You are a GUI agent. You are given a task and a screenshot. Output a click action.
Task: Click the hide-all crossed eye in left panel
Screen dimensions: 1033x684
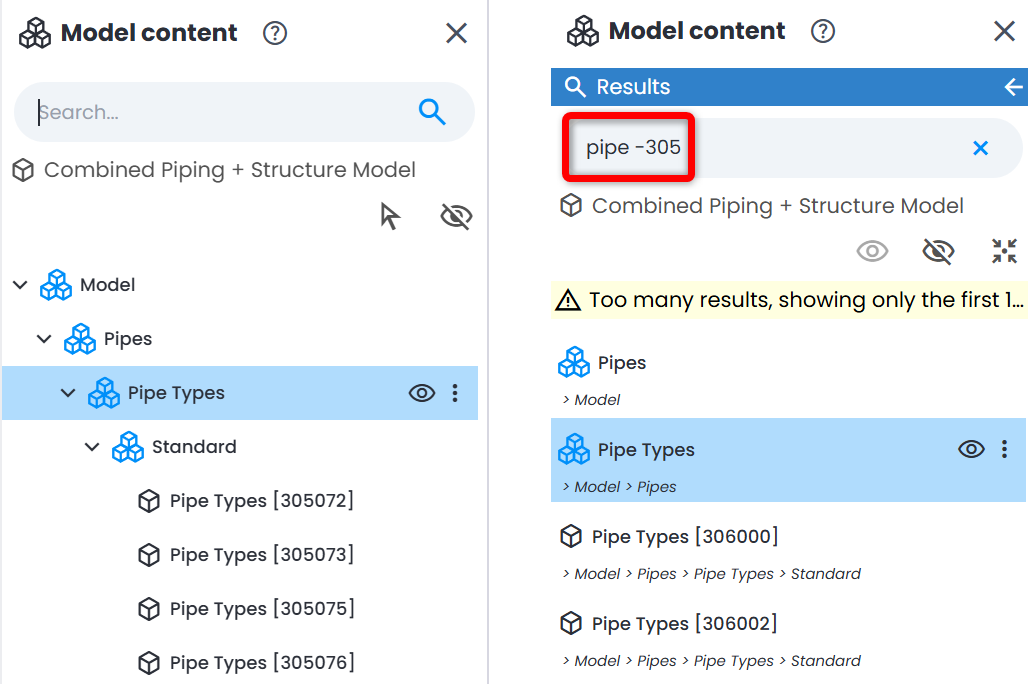coord(456,216)
